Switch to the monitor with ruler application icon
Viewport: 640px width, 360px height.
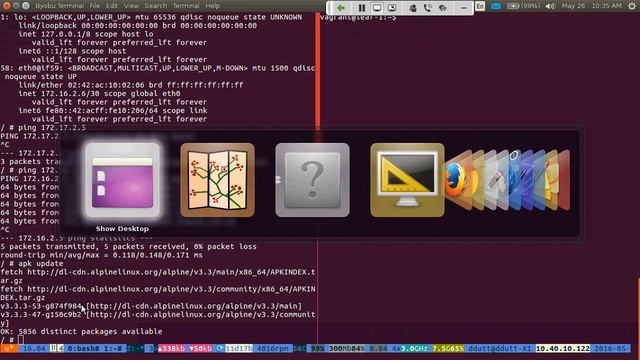click(x=407, y=180)
